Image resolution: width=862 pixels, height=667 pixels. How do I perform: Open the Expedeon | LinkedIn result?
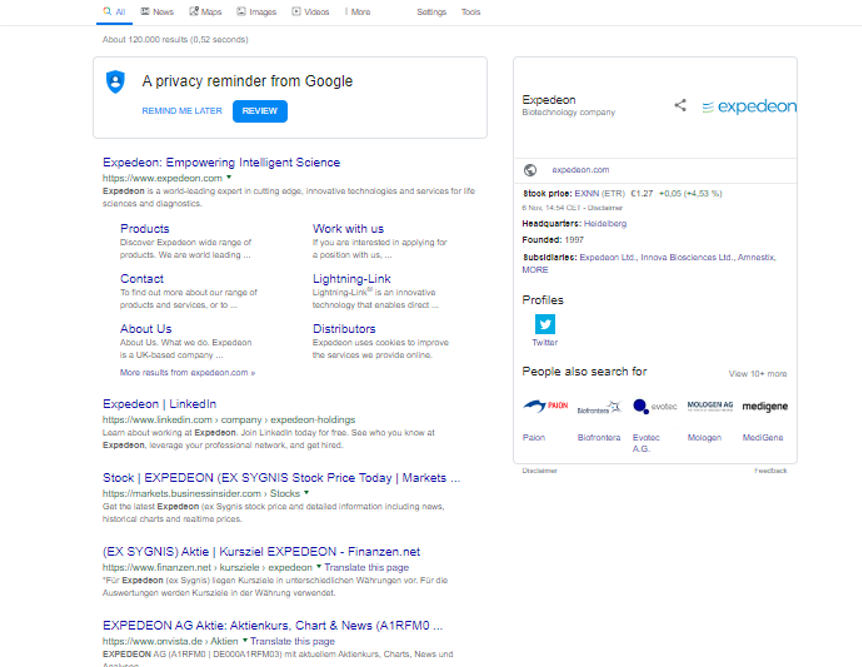(159, 404)
